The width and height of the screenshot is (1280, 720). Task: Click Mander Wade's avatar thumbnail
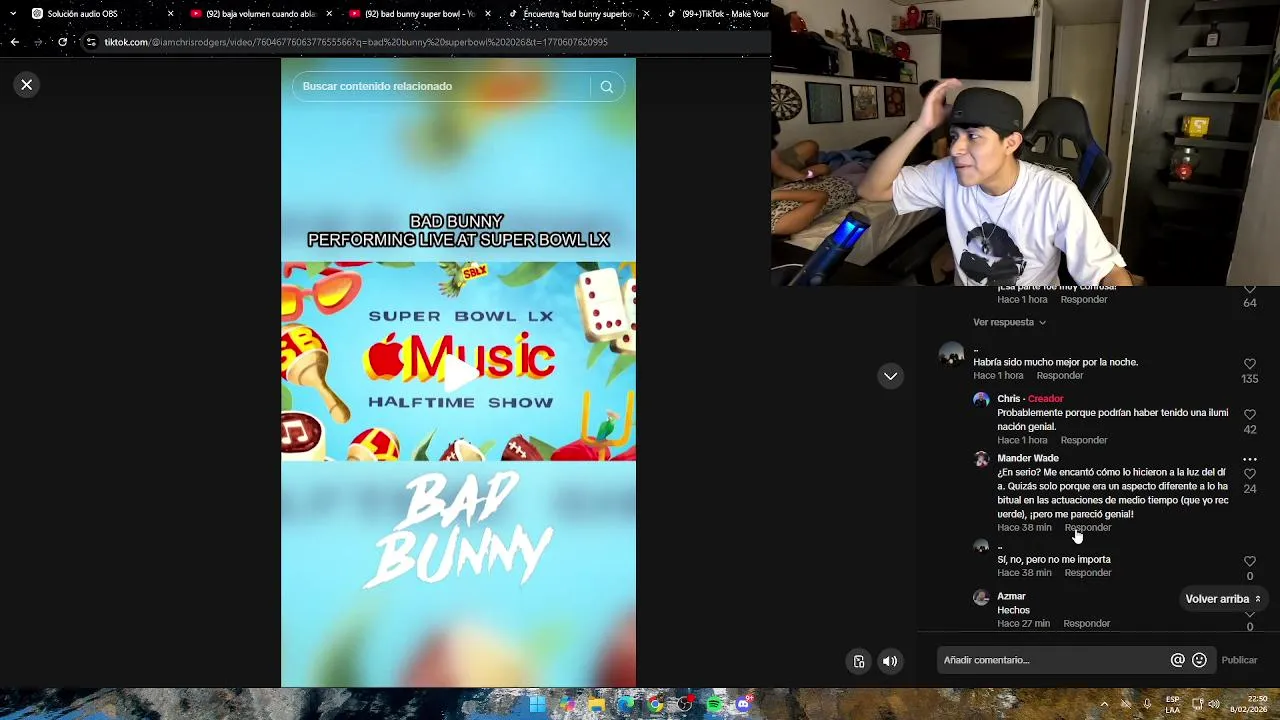(x=981, y=460)
